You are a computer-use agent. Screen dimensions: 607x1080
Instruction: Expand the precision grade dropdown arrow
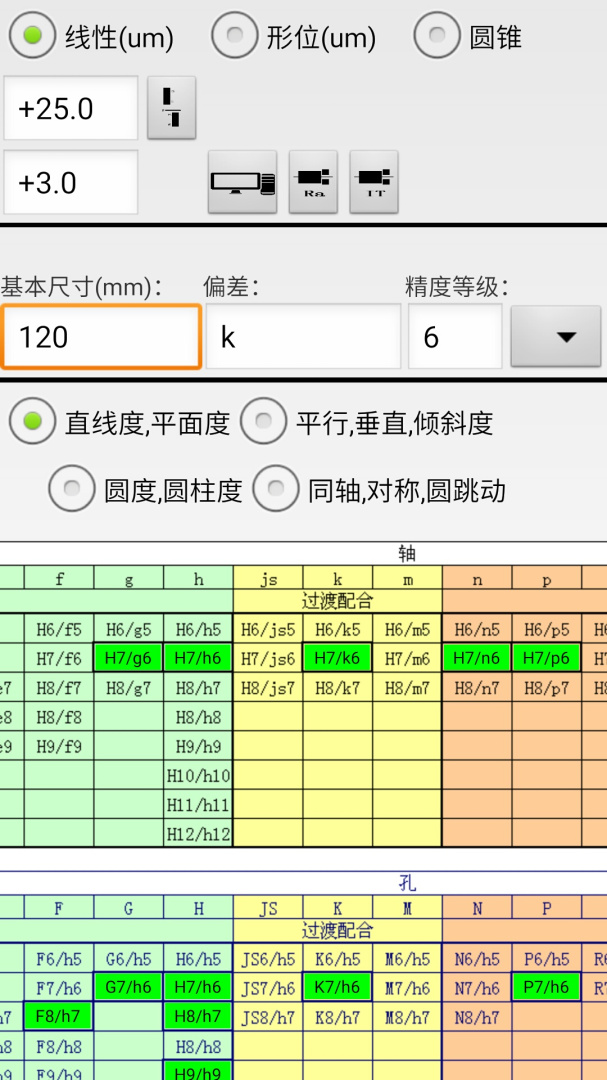click(x=555, y=337)
